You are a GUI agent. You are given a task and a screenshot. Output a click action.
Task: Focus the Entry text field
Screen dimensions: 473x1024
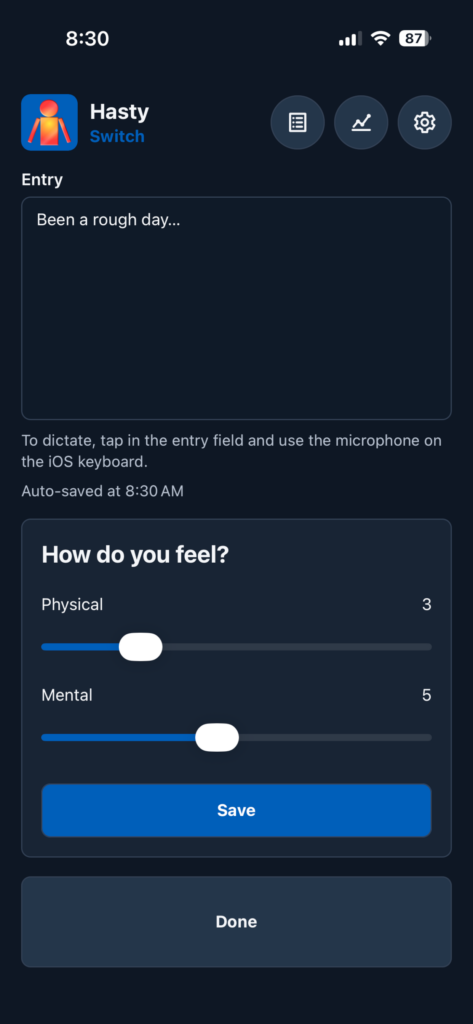coord(236,308)
